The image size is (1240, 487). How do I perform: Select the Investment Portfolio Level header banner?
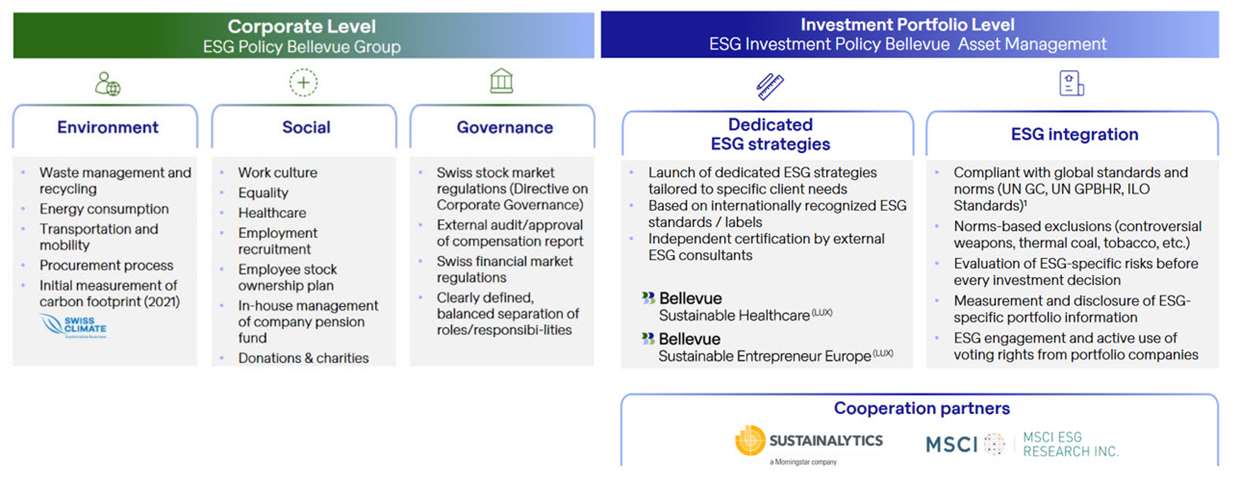pyautogui.click(x=908, y=35)
